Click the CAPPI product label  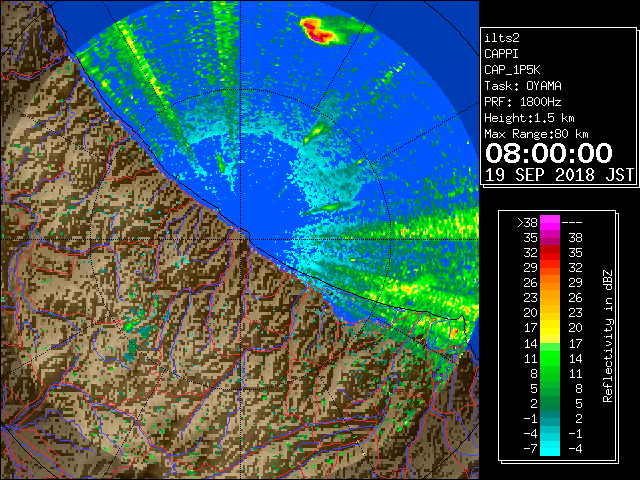(x=501, y=54)
